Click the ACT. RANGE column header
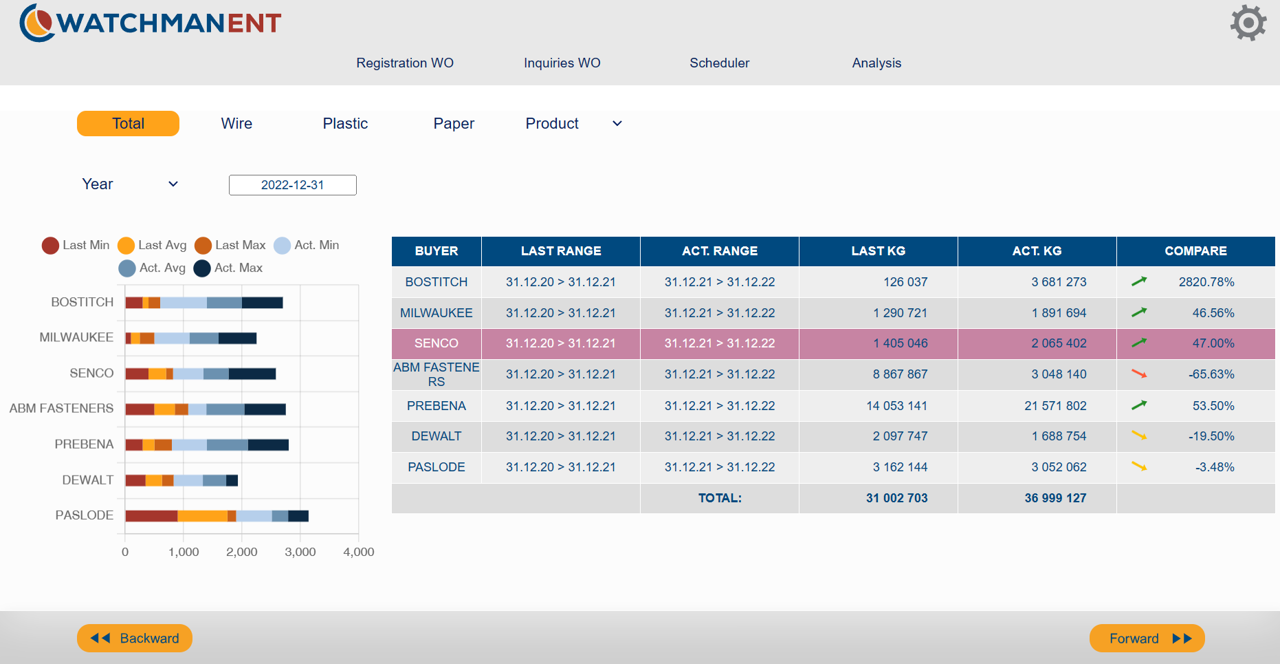Viewport: 1280px width, 664px height. click(720, 251)
